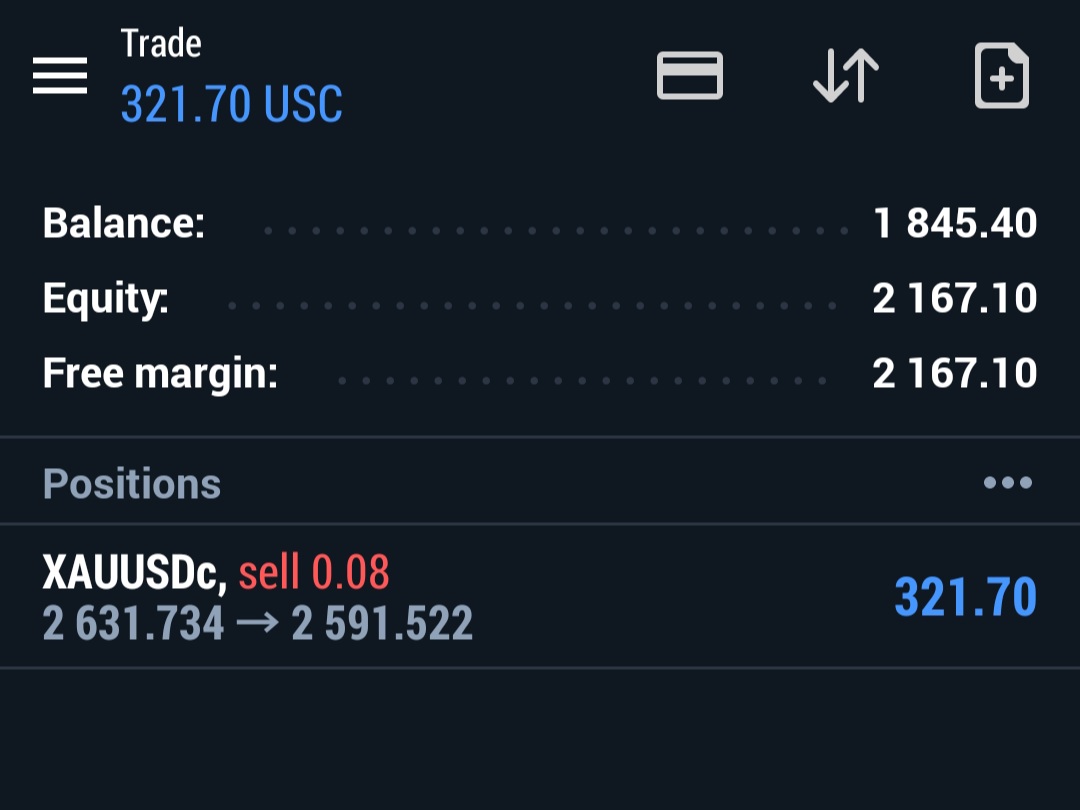
Task: Select the Free margin row
Action: tap(540, 373)
